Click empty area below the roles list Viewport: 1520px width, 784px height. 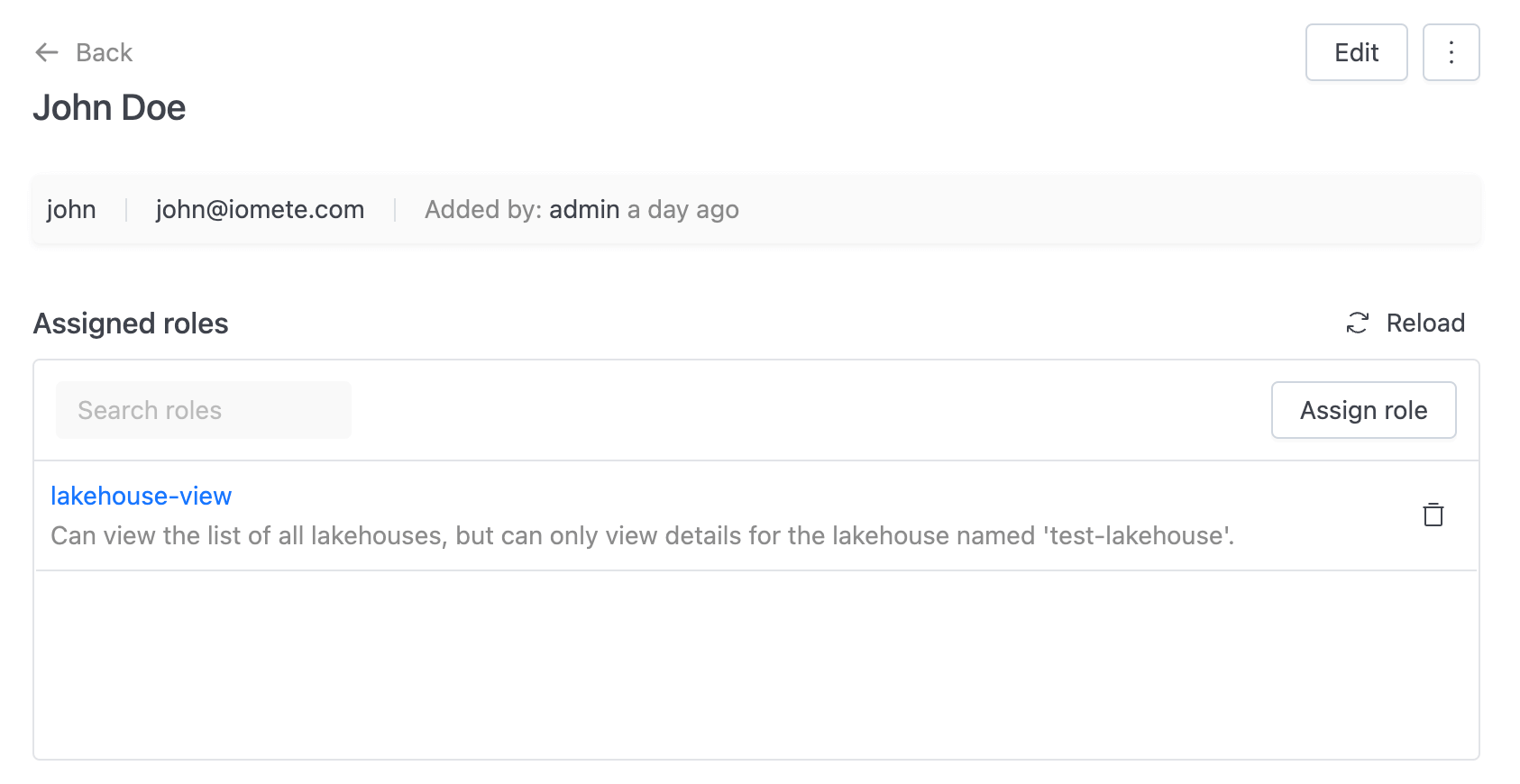point(755,665)
